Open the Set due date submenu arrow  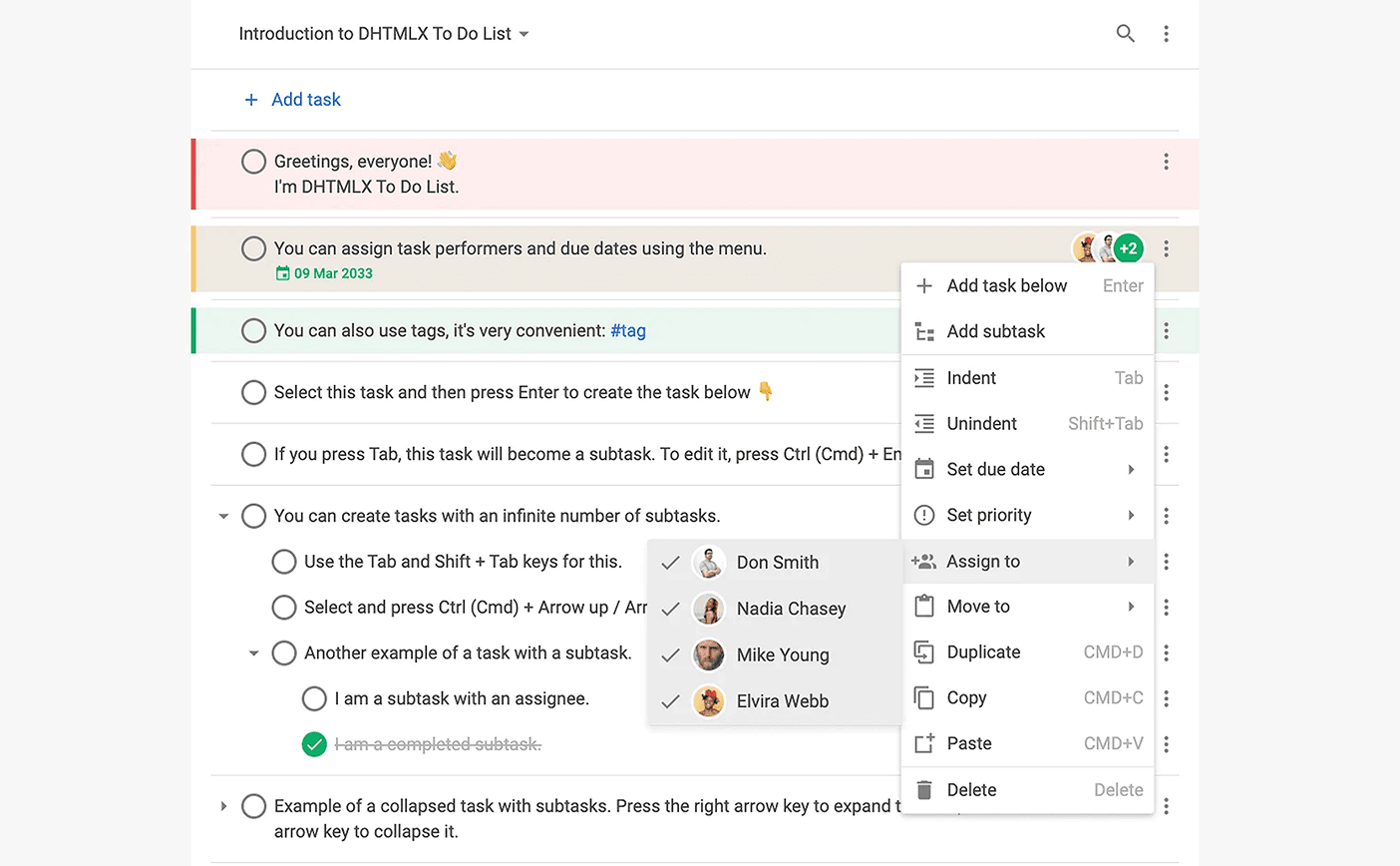pyautogui.click(x=1131, y=469)
